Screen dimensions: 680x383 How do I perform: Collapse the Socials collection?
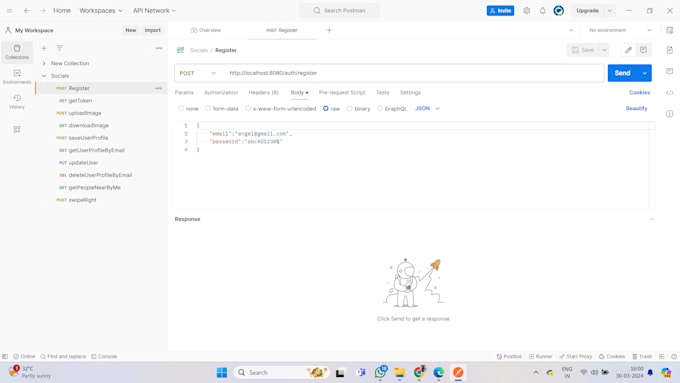pos(44,76)
